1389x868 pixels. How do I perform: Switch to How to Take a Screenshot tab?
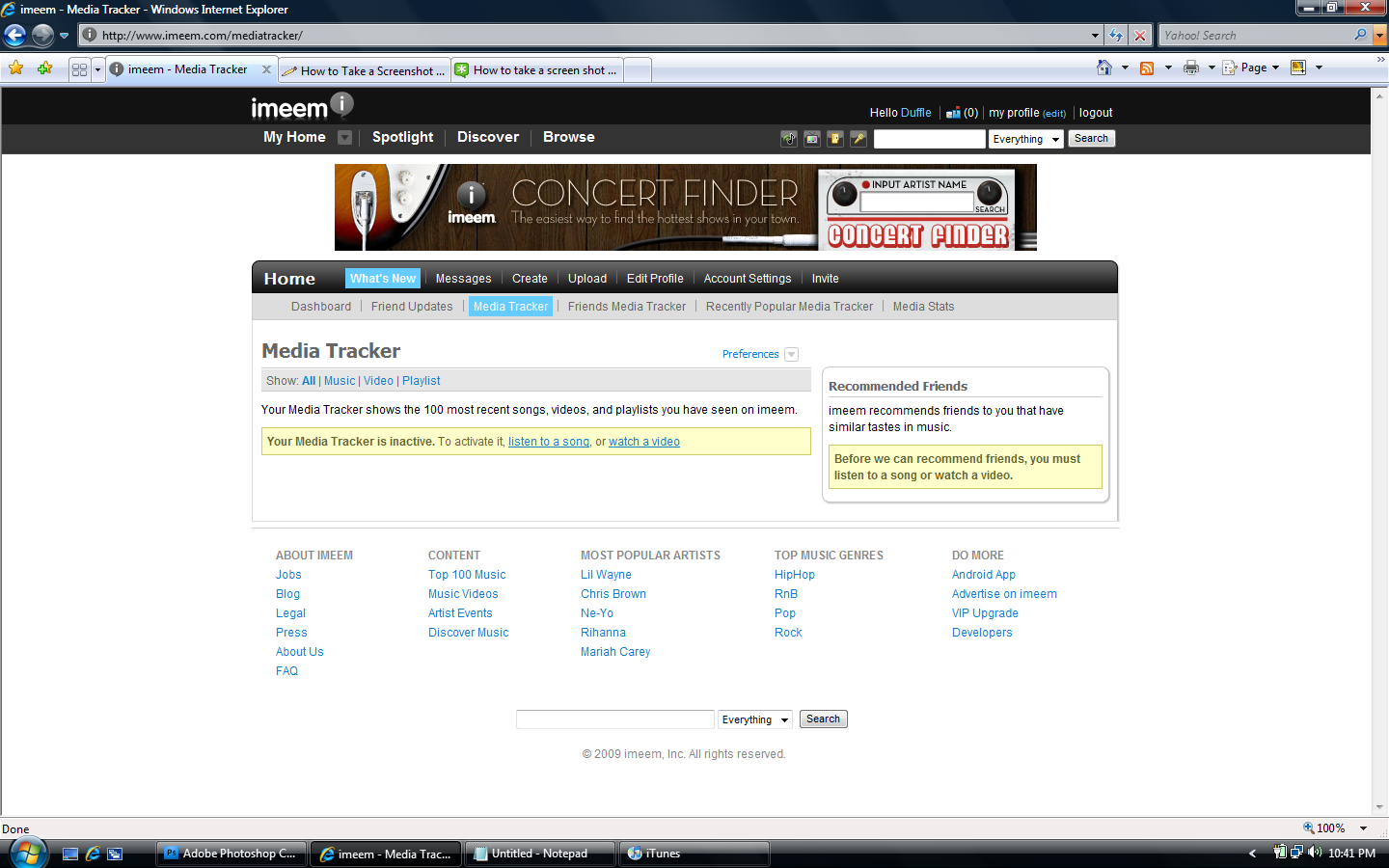pyautogui.click(x=365, y=70)
